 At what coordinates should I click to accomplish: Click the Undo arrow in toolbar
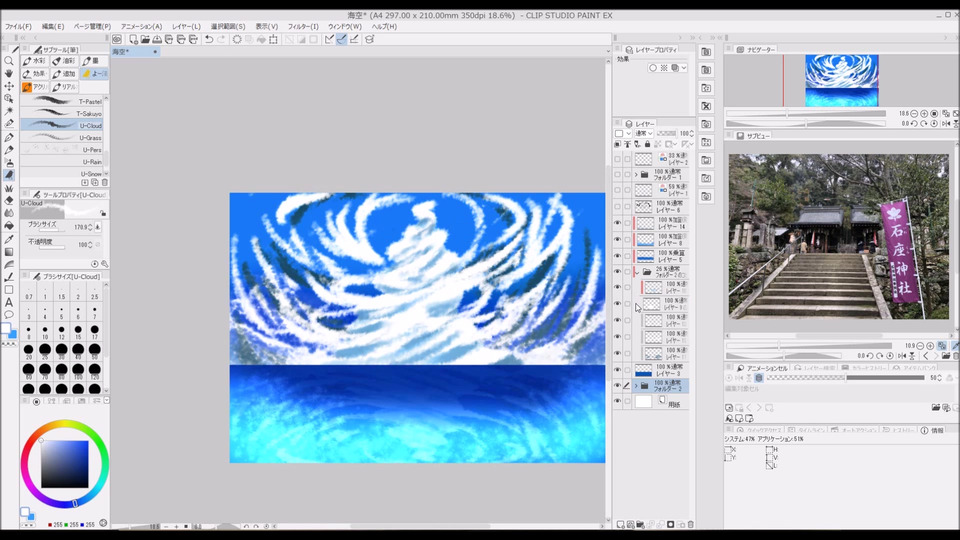click(208, 39)
